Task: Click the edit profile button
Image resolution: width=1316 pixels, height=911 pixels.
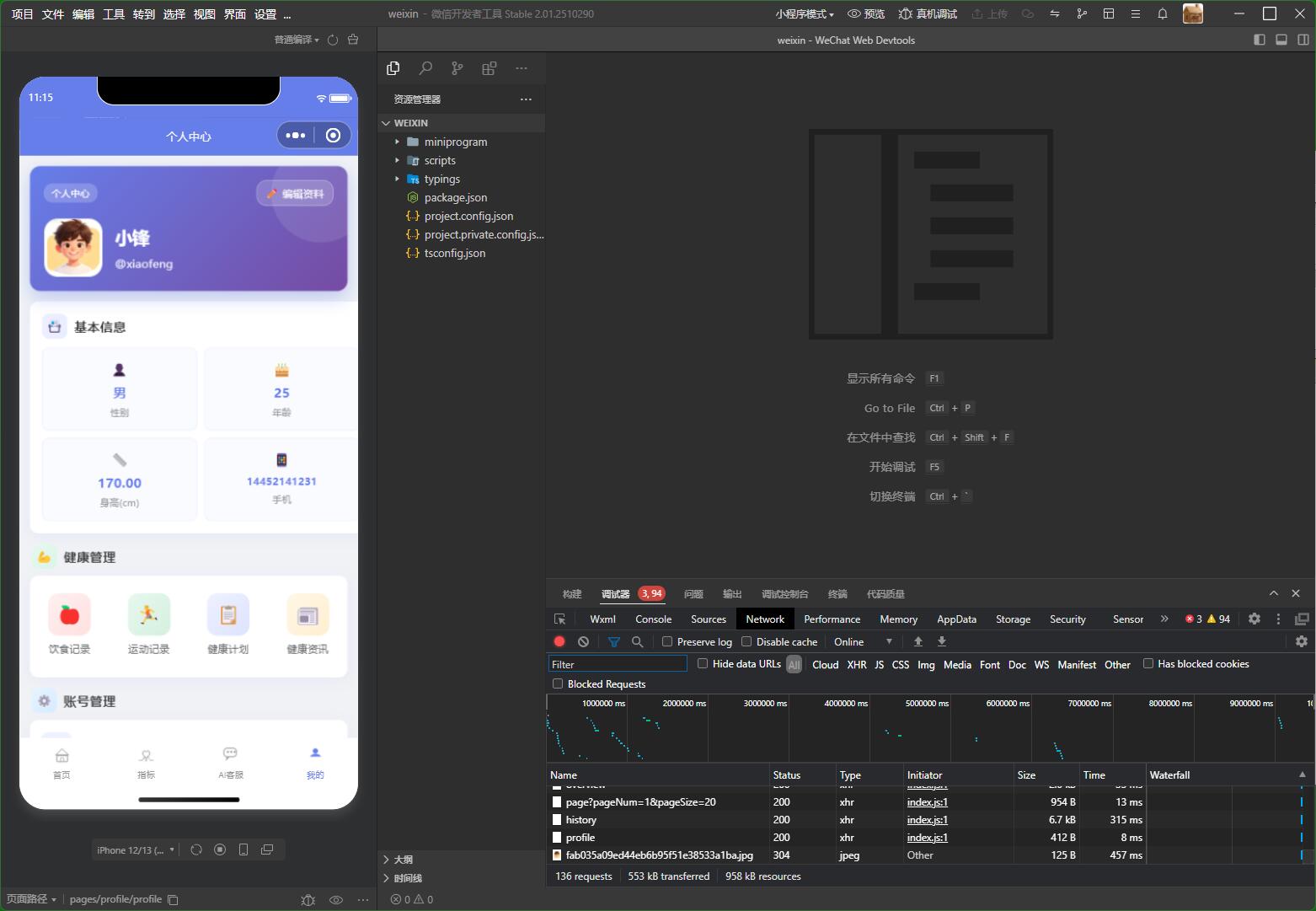Action: [295, 193]
